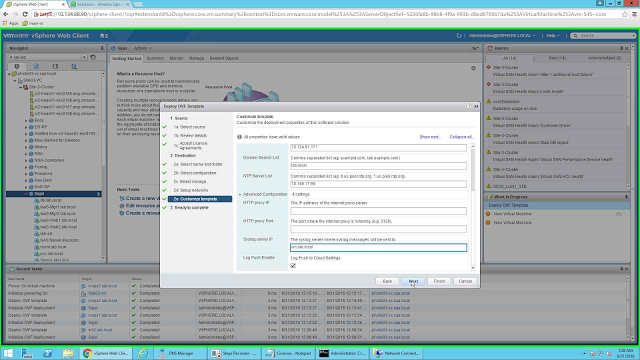Select NAS Server-Rockstor in the tree
Screen dimensions: 640x360
(x=60, y=240)
